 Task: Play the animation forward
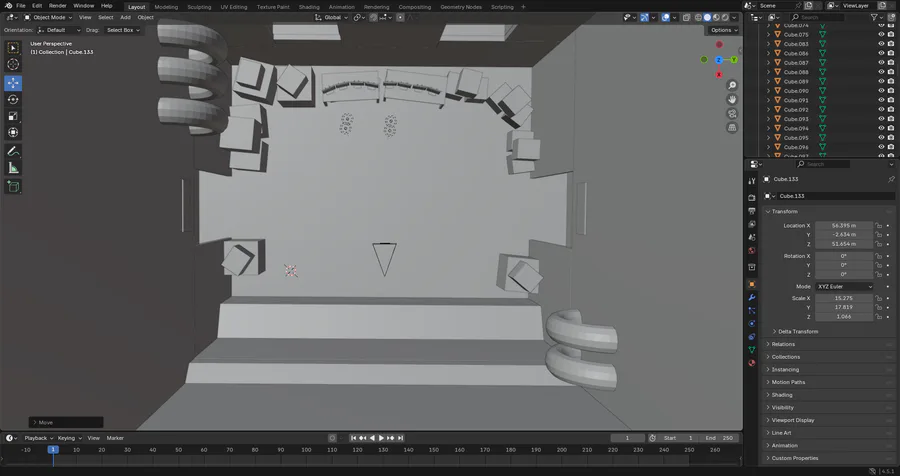pos(381,438)
